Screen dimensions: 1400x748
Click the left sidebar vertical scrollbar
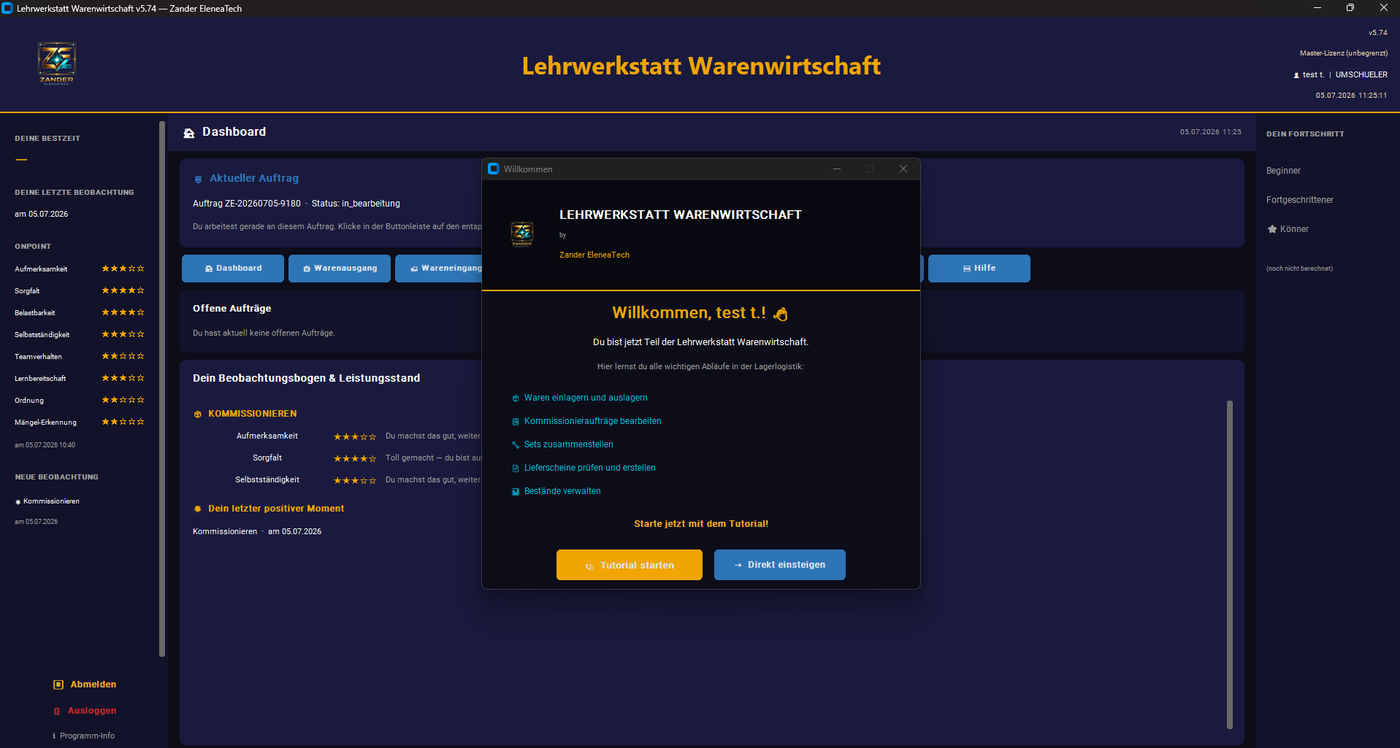tap(162, 388)
